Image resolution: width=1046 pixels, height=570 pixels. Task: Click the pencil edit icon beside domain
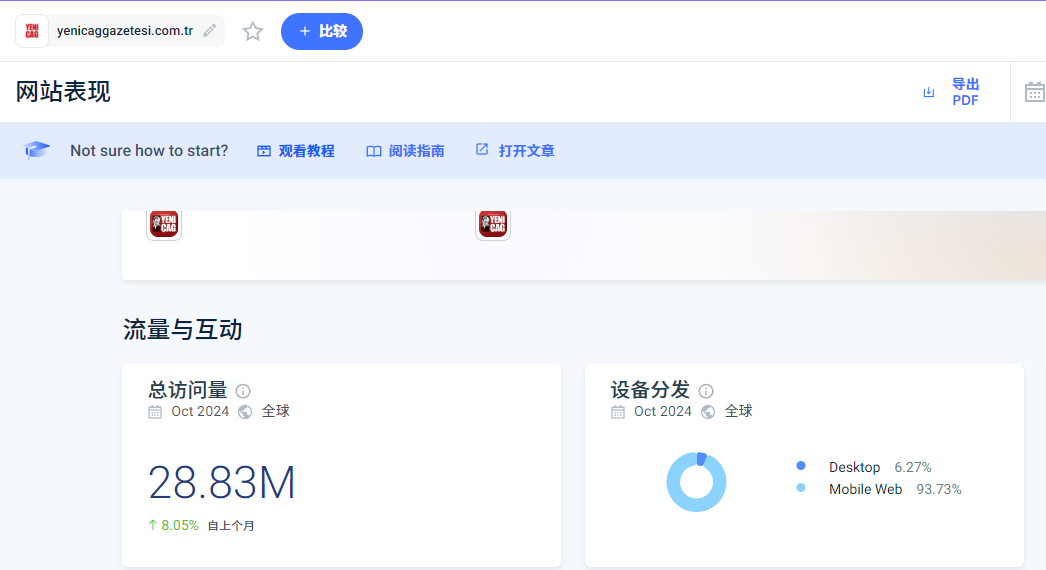coord(209,31)
